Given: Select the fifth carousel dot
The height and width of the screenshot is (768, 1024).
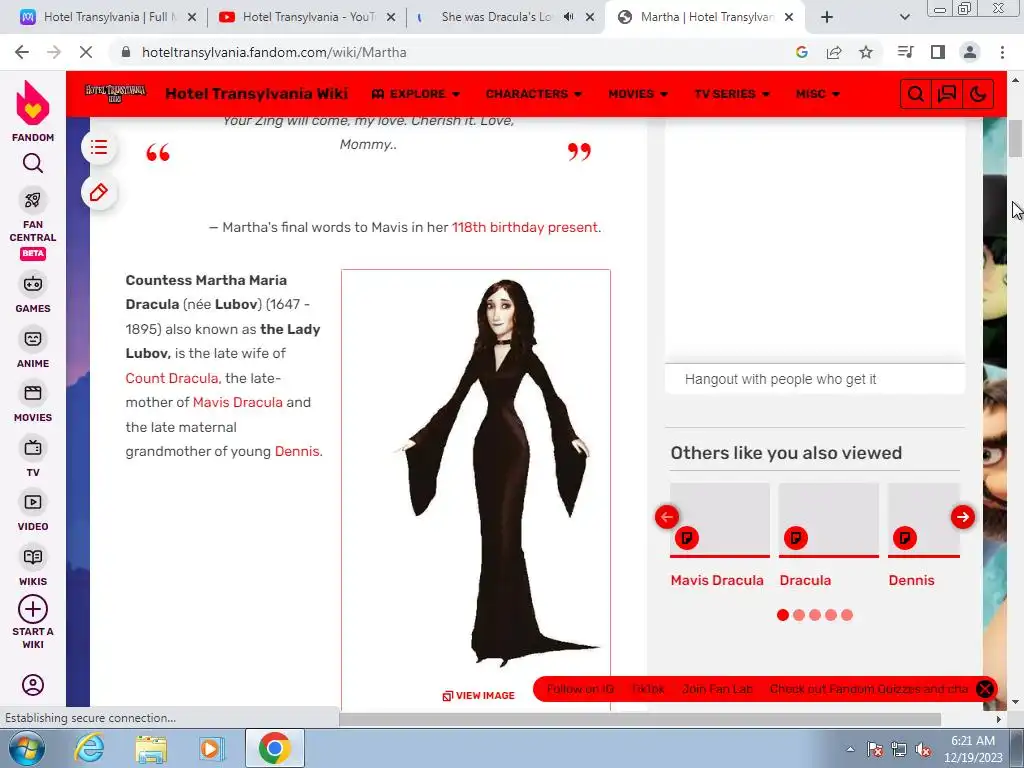Looking at the screenshot, I should (x=847, y=615).
